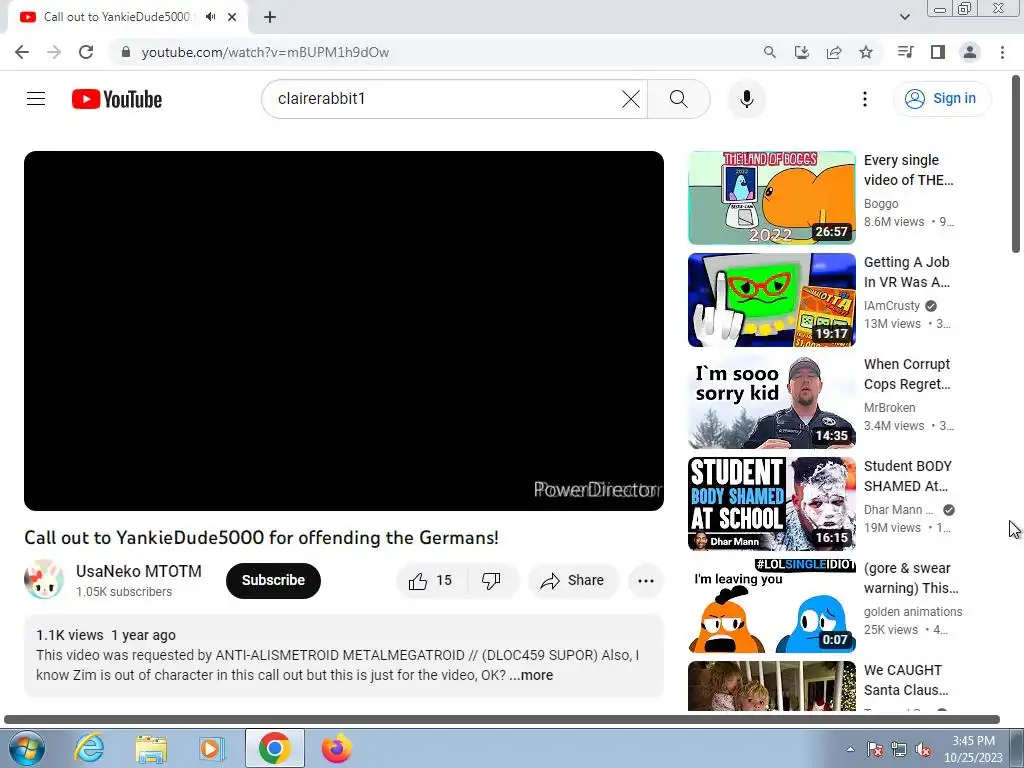Click the address bar URL

coord(265,52)
